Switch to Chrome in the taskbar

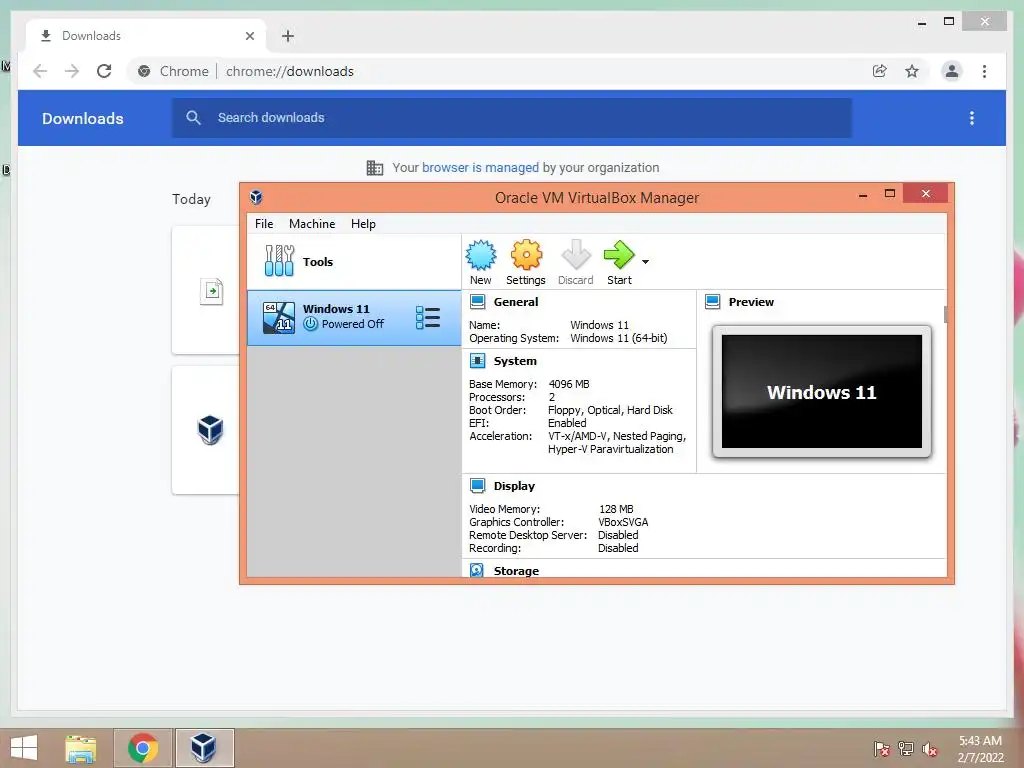pyautogui.click(x=143, y=748)
